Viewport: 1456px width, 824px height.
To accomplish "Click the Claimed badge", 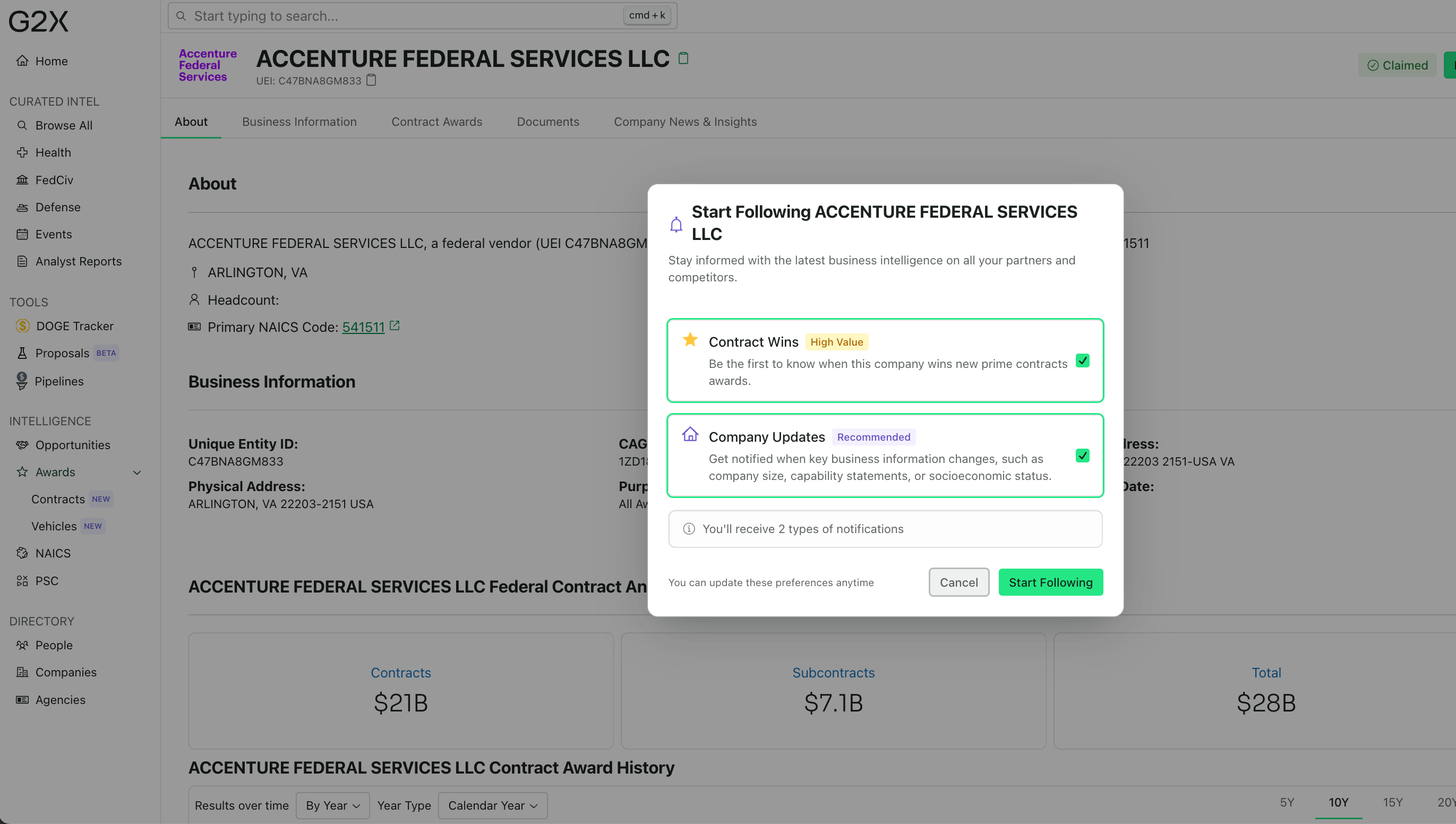I will tap(1398, 65).
